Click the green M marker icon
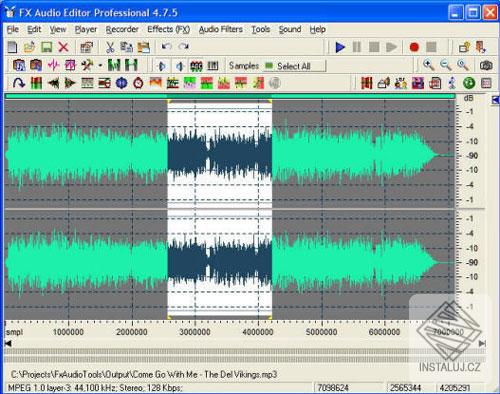This screenshot has height=394, width=500. coord(114,65)
